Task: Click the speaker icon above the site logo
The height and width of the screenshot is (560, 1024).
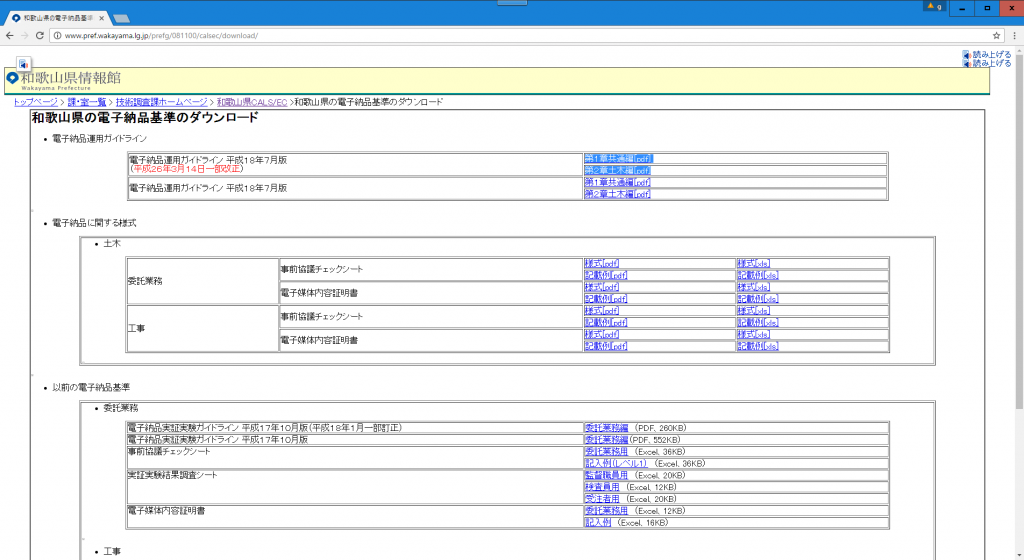Action: tap(22, 63)
